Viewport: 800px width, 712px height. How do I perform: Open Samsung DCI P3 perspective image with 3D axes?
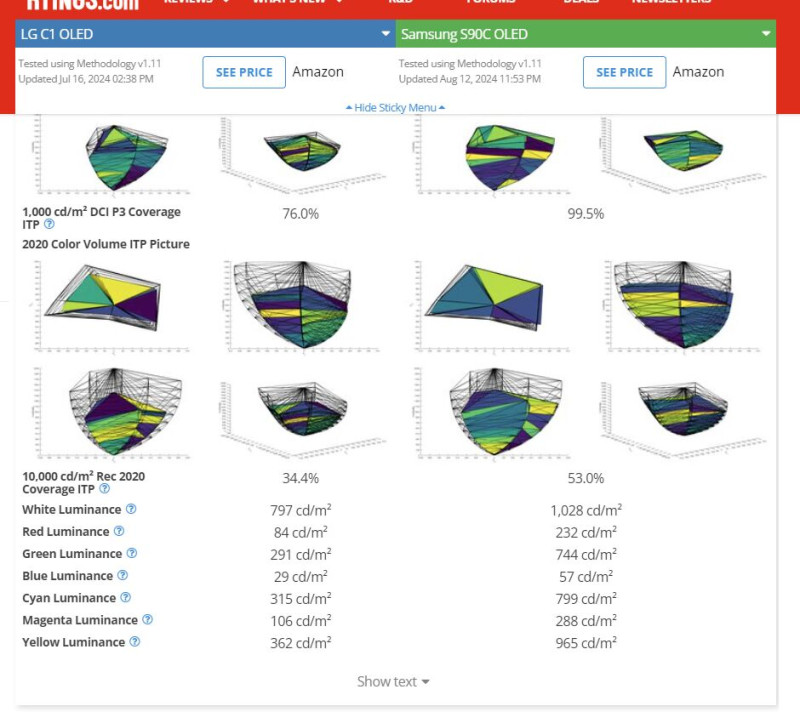tap(682, 155)
